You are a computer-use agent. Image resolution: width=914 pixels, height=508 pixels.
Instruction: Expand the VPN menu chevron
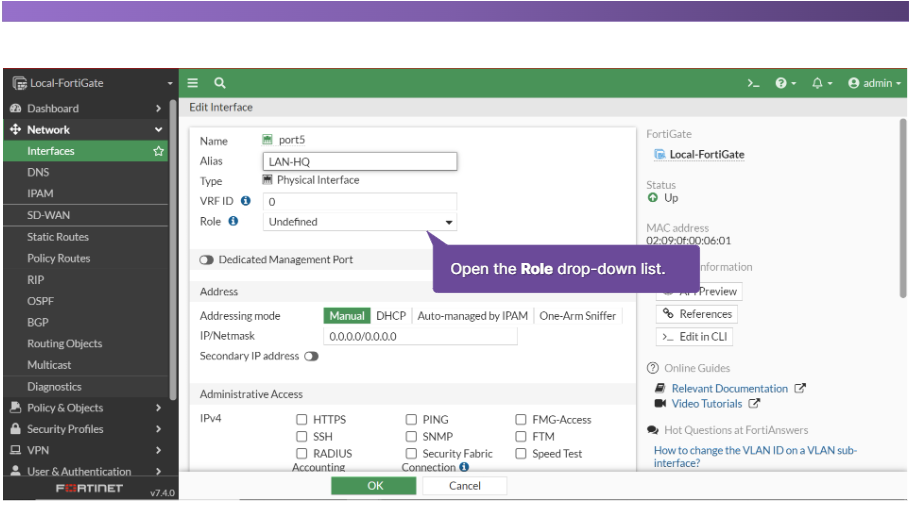point(158,450)
